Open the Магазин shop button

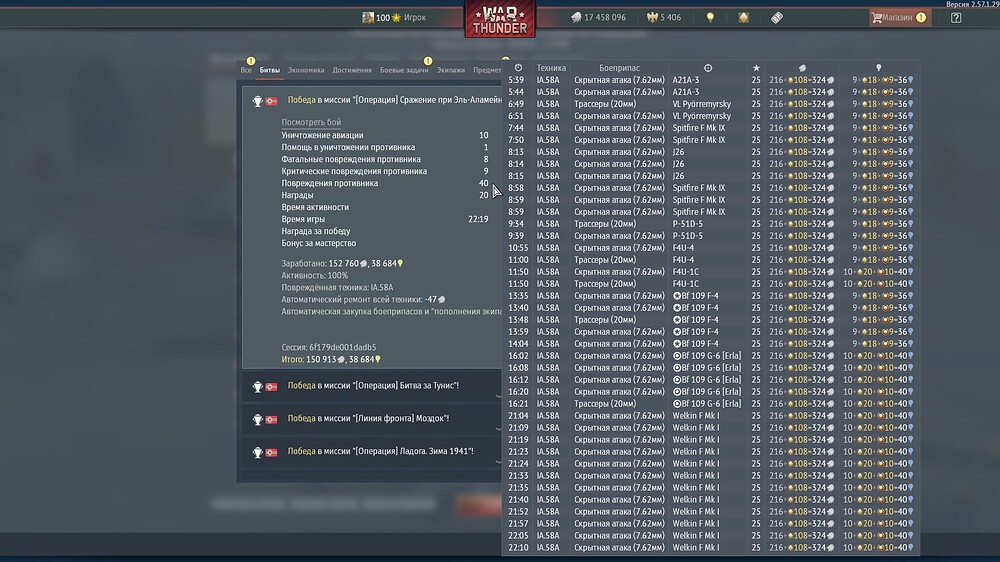[x=899, y=18]
